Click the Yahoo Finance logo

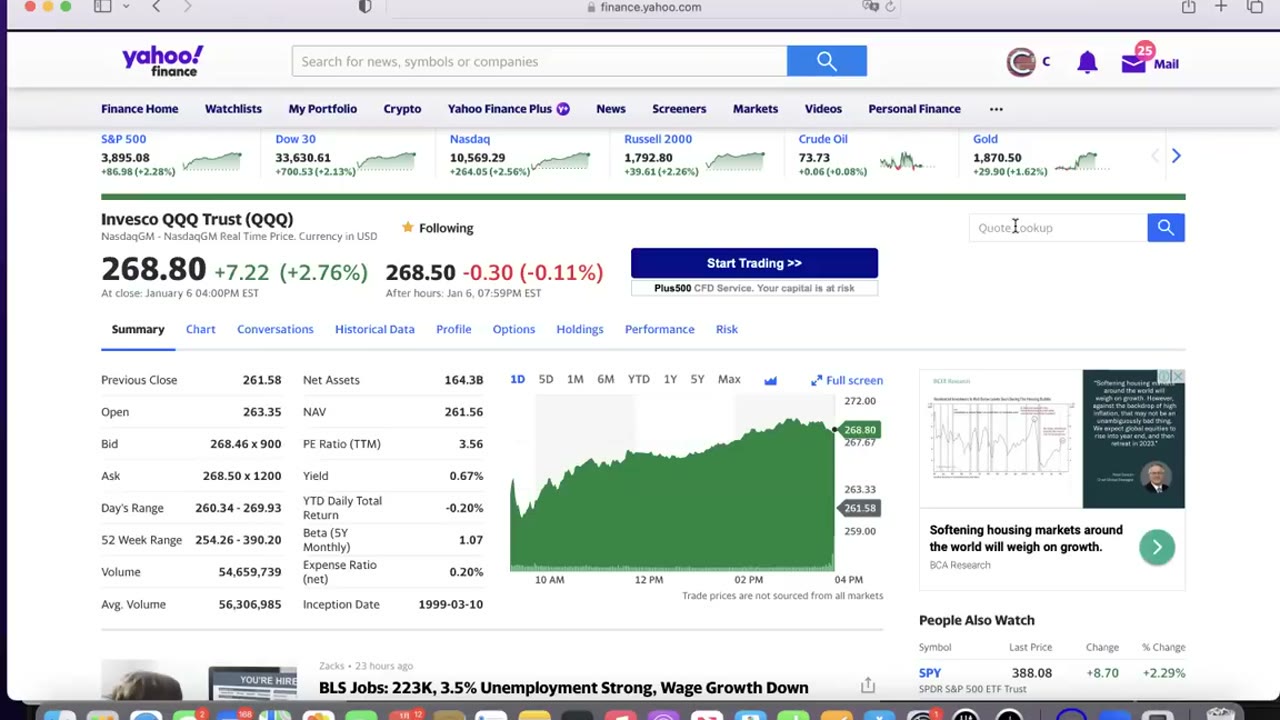tap(162, 61)
